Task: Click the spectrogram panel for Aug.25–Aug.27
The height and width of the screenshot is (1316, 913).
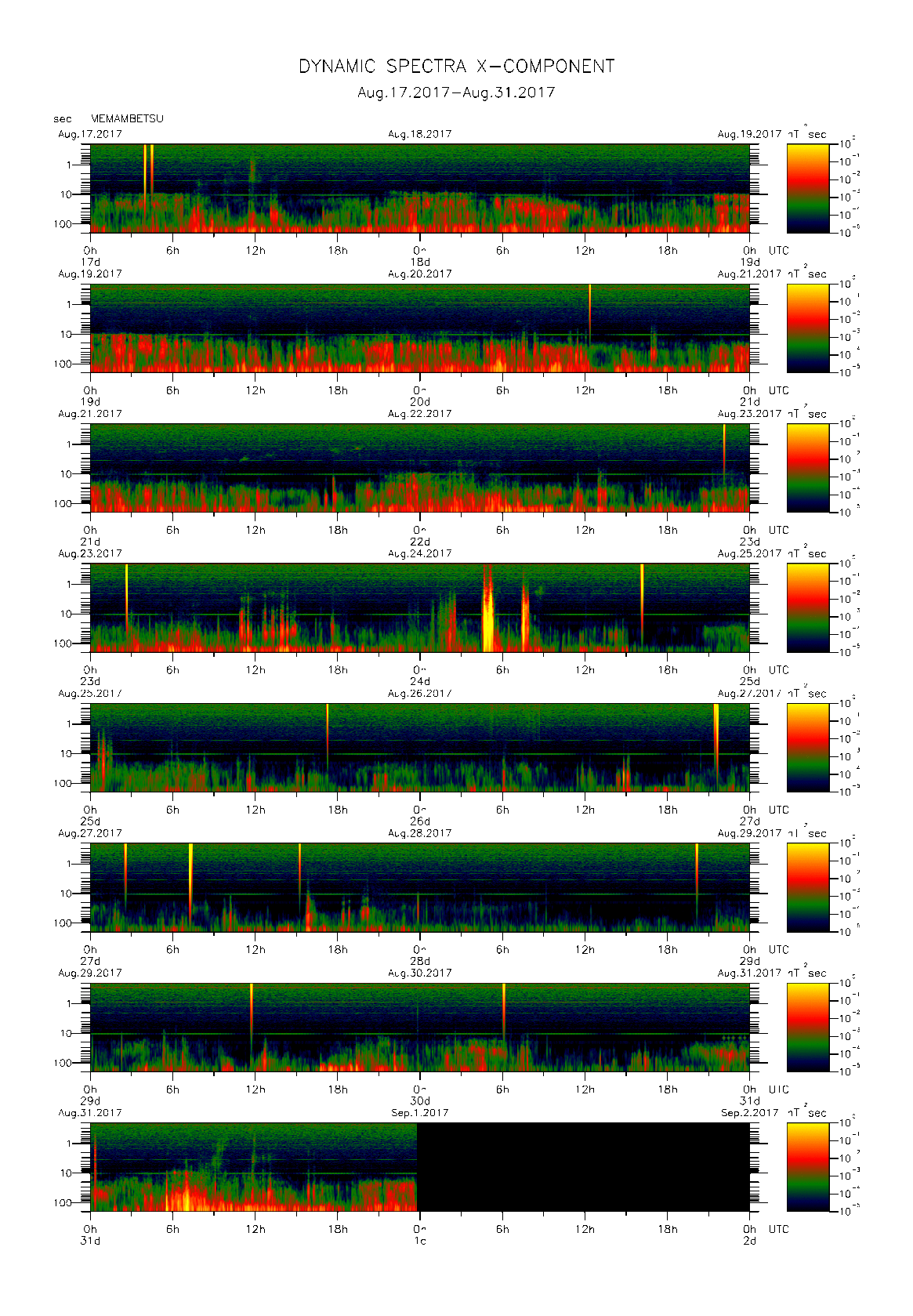Action: [420, 748]
